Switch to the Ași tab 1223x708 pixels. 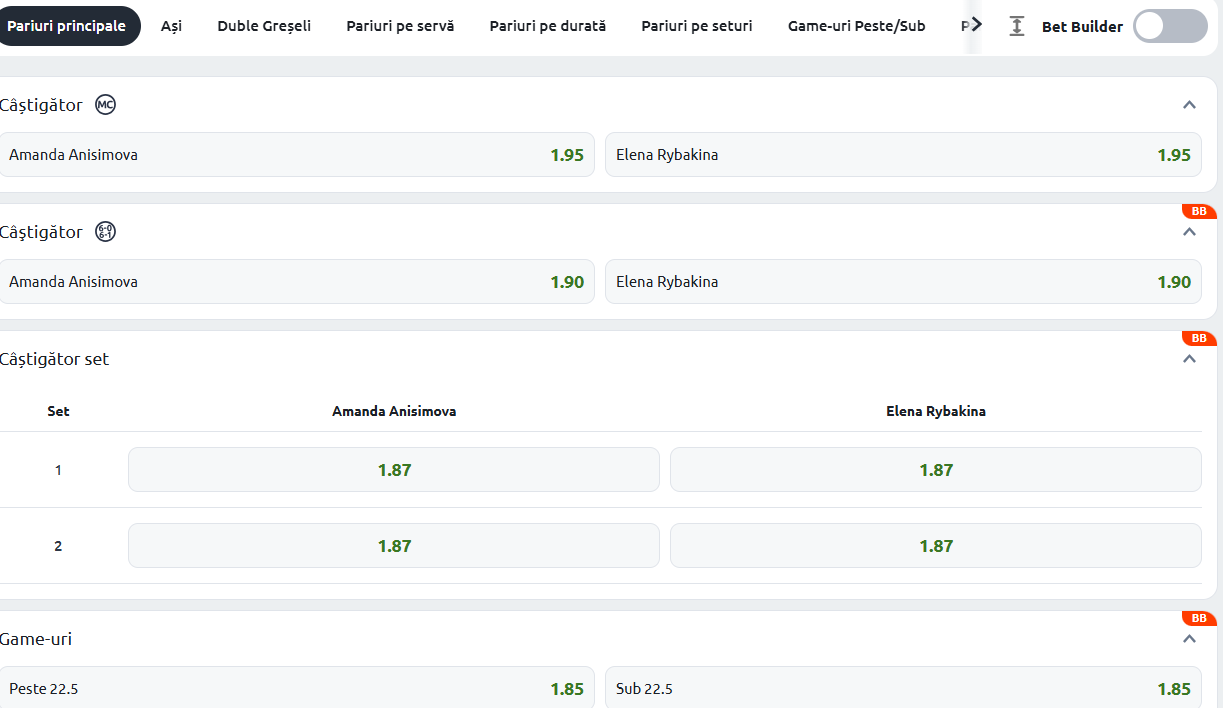click(x=171, y=26)
